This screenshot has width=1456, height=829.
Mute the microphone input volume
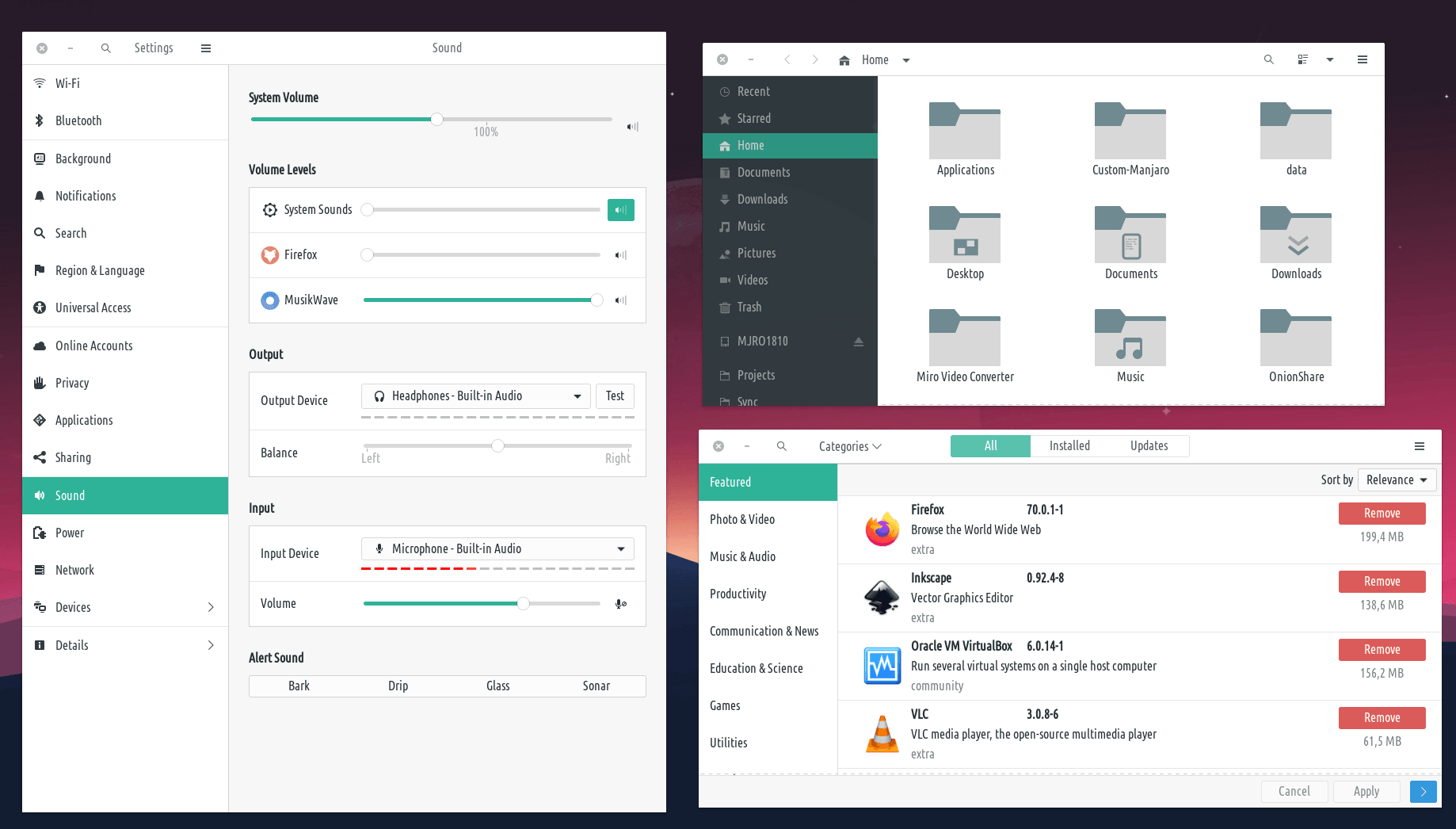point(620,604)
